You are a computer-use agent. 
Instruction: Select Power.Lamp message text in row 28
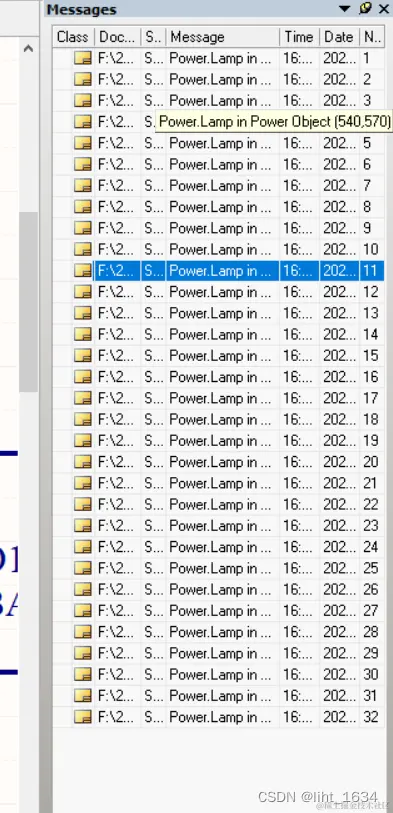coord(220,633)
